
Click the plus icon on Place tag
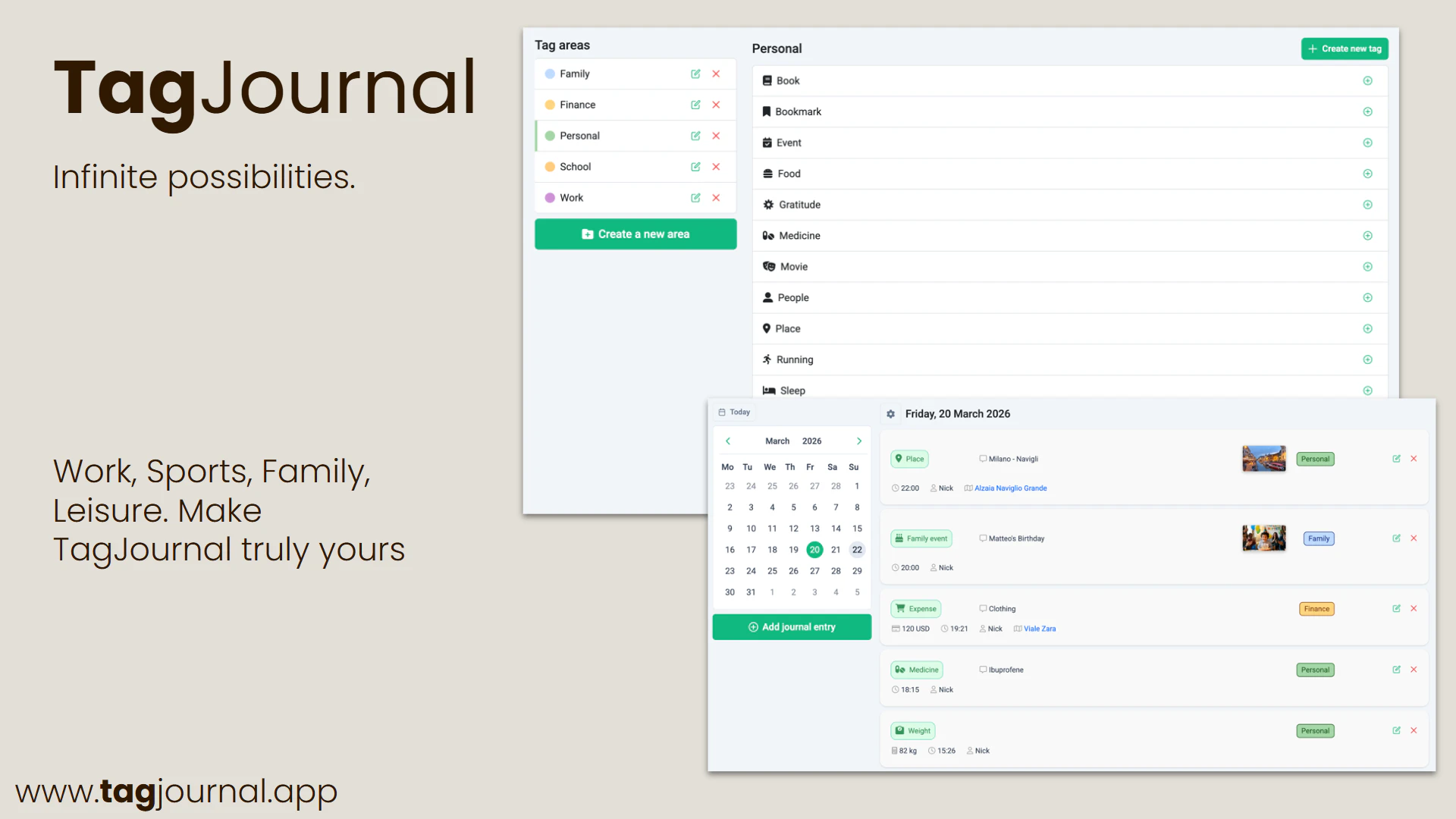(x=1367, y=328)
